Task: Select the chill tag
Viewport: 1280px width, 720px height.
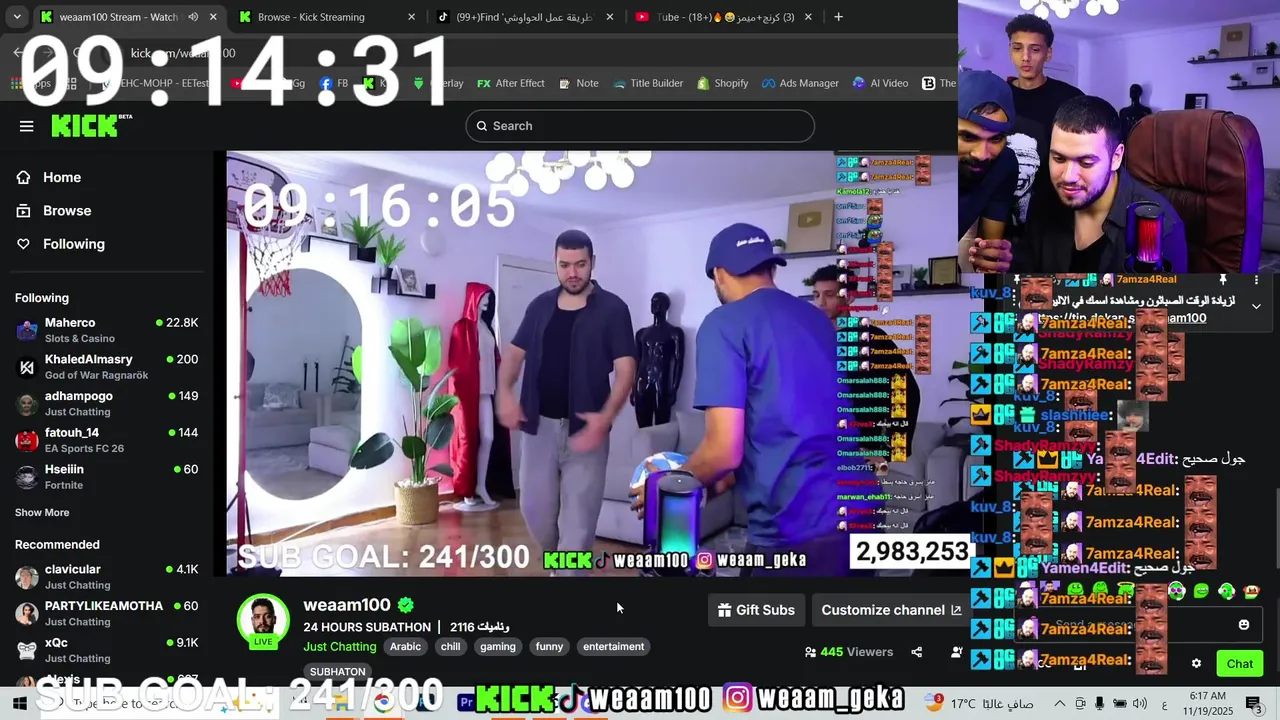Action: (451, 647)
